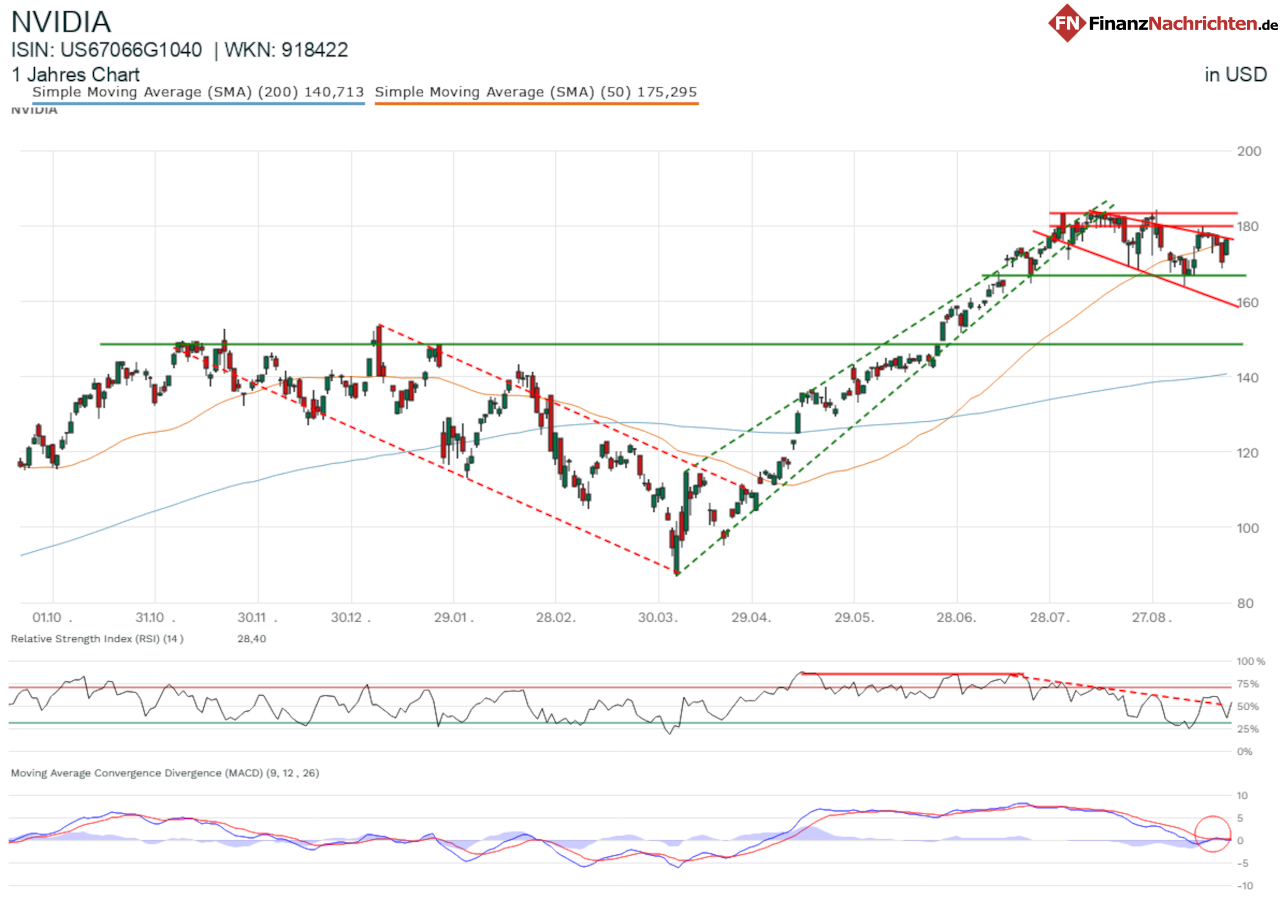Click the '1 Jahres Chart' label
This screenshot has height=900, width=1280.
coord(76,75)
